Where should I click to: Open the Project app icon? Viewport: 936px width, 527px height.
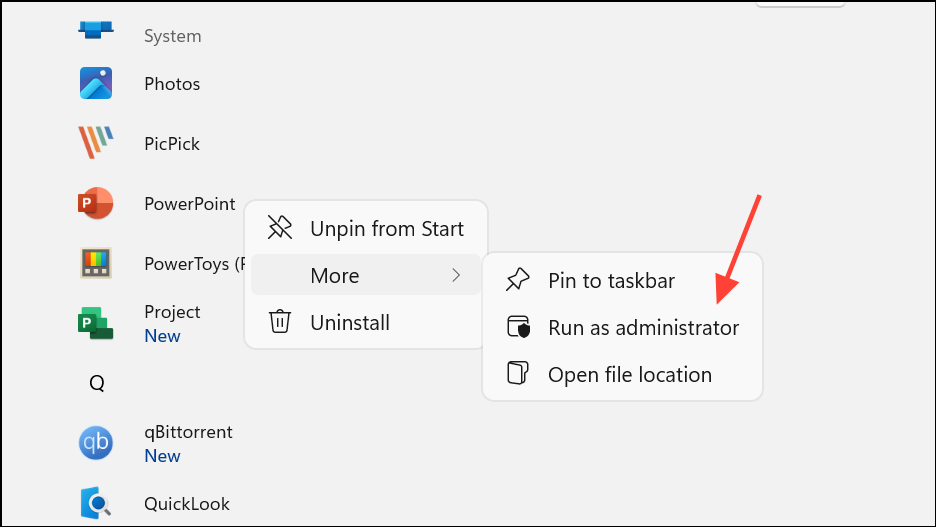point(96,323)
